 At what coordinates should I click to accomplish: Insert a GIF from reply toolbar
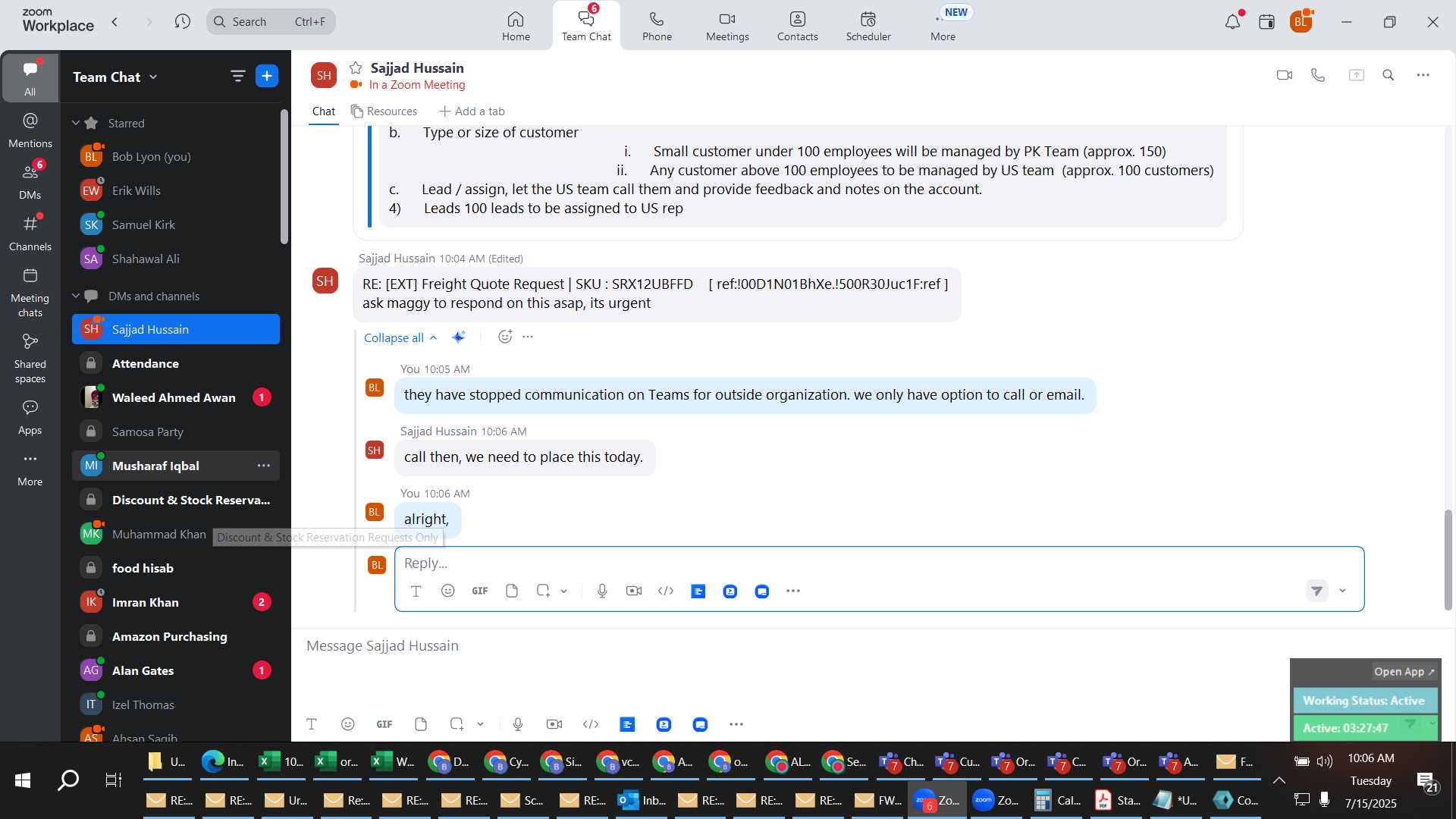coord(480,591)
